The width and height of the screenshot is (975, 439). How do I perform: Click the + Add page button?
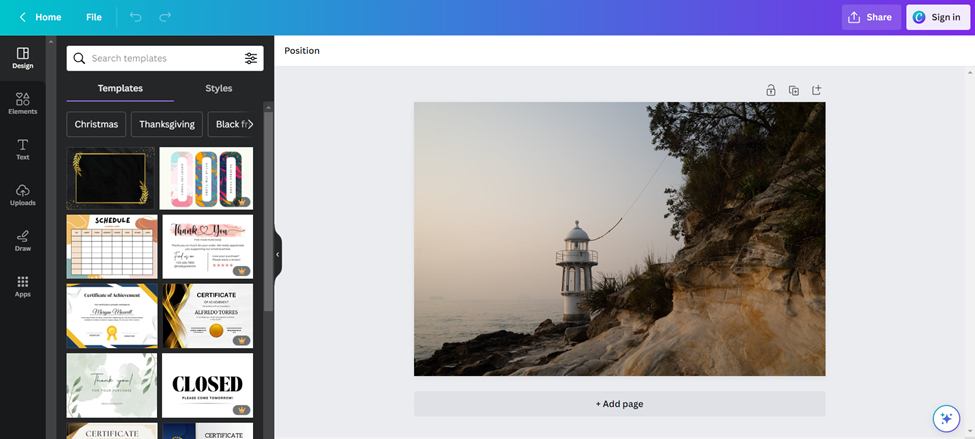[x=619, y=404]
